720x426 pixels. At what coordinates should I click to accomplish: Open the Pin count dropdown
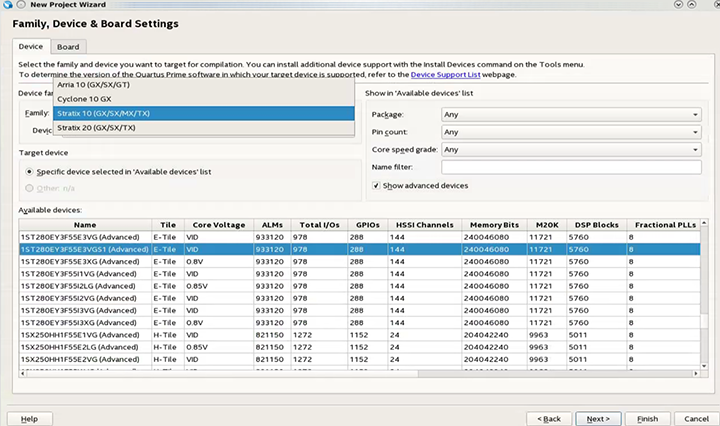(x=571, y=132)
